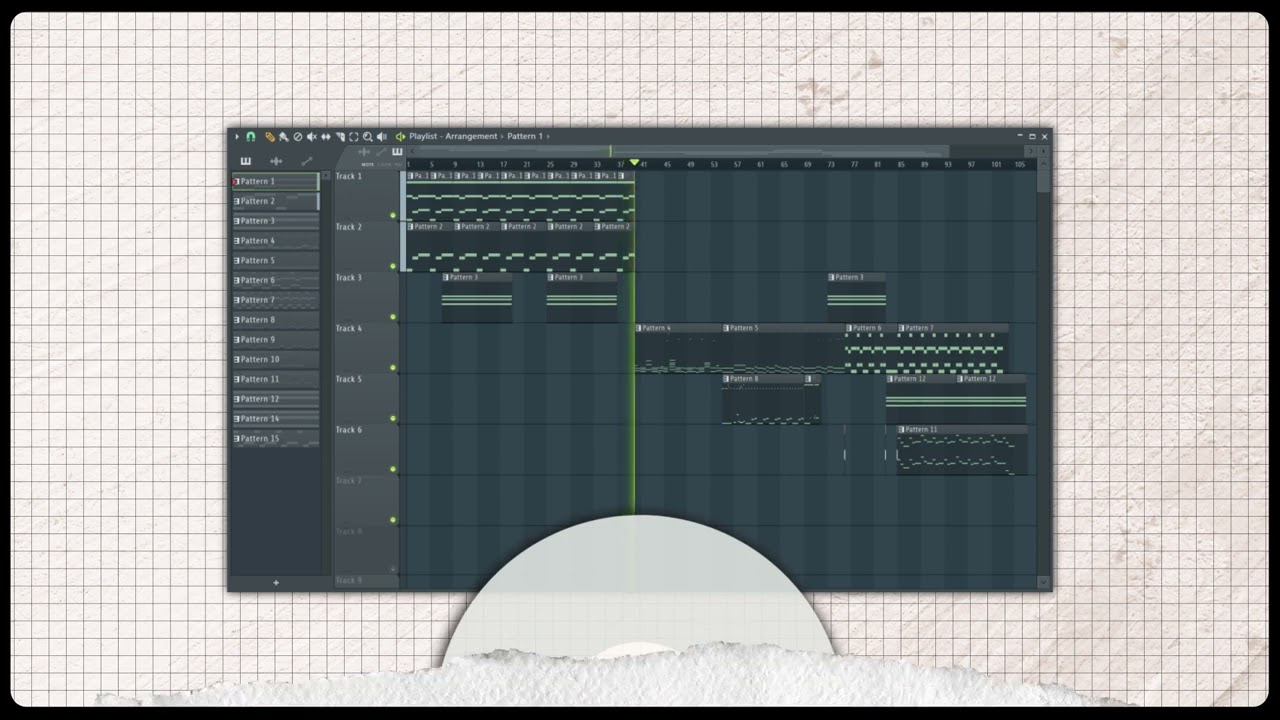
Task: Toggle Track 7 mute LED
Action: (x=393, y=520)
